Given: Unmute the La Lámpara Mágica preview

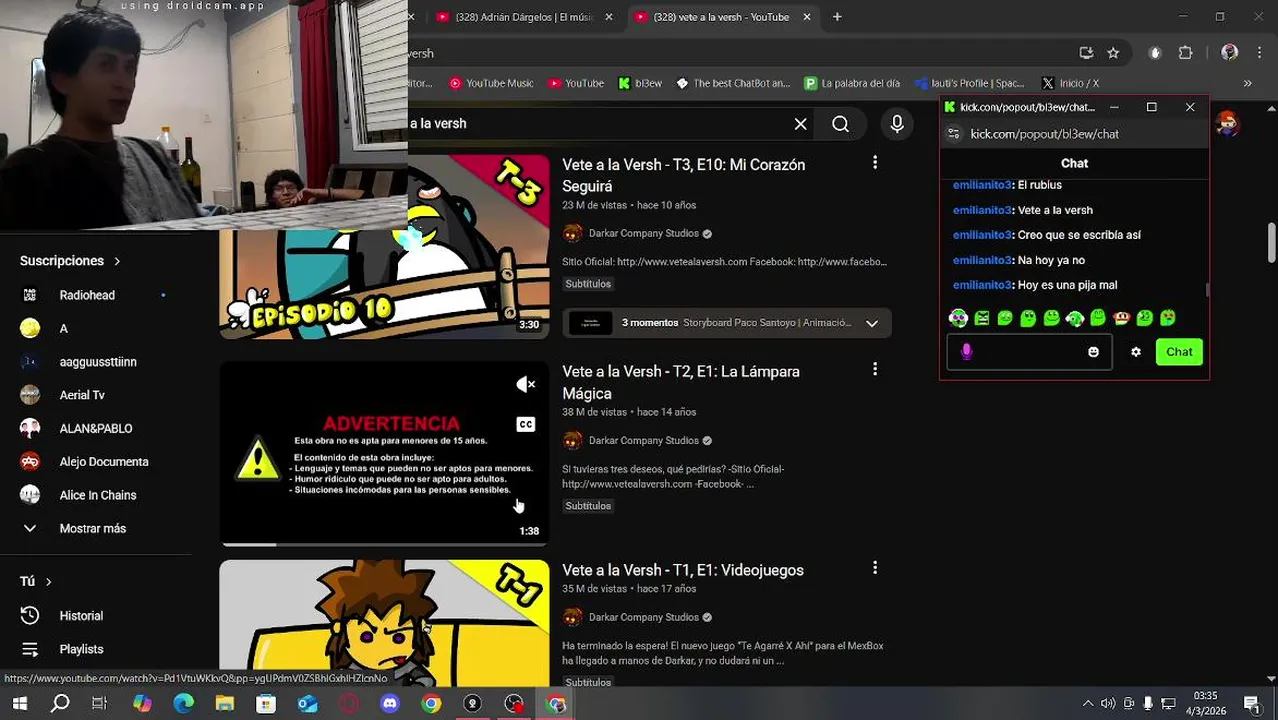Looking at the screenshot, I should [526, 384].
